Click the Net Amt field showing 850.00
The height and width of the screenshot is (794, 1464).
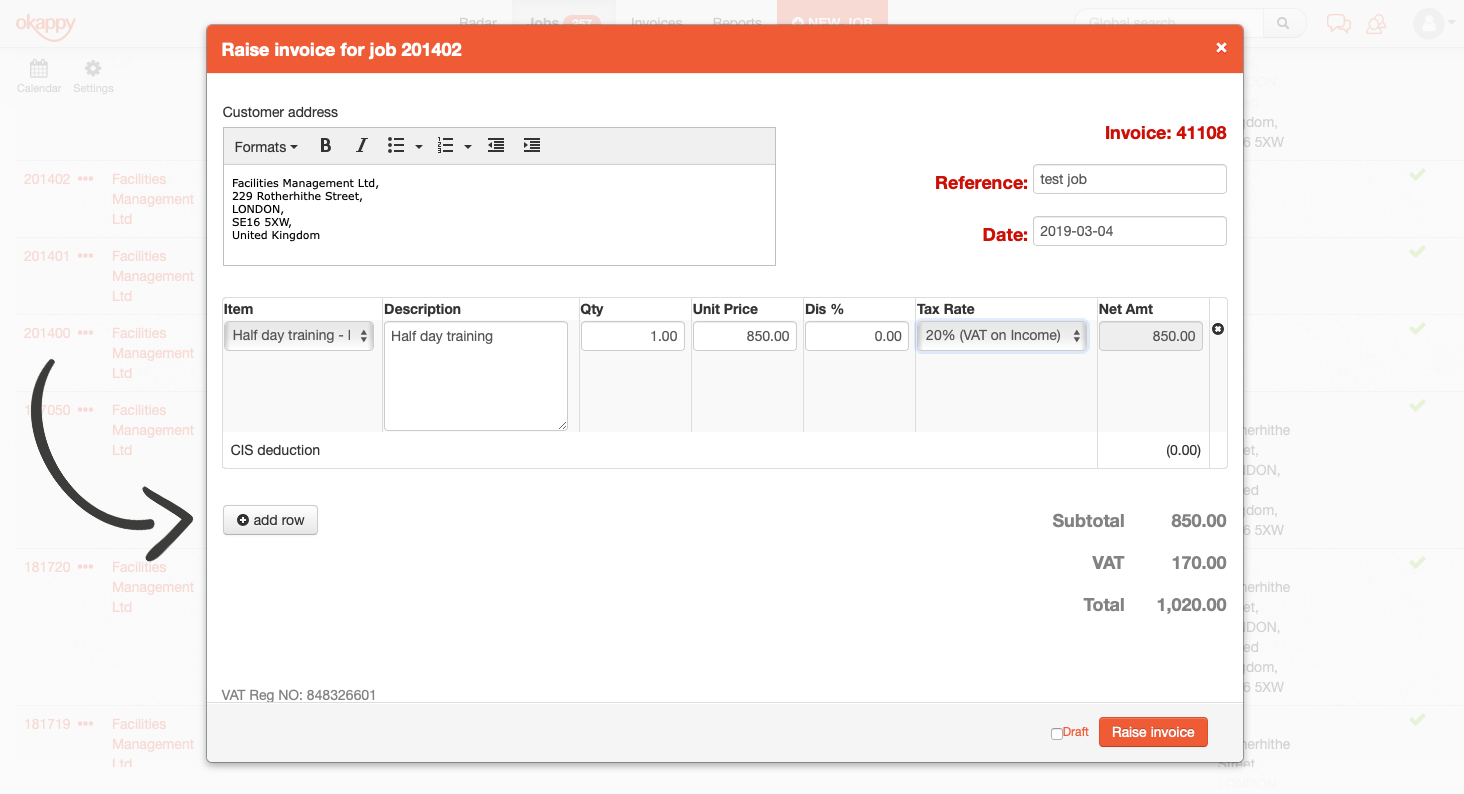(1151, 336)
